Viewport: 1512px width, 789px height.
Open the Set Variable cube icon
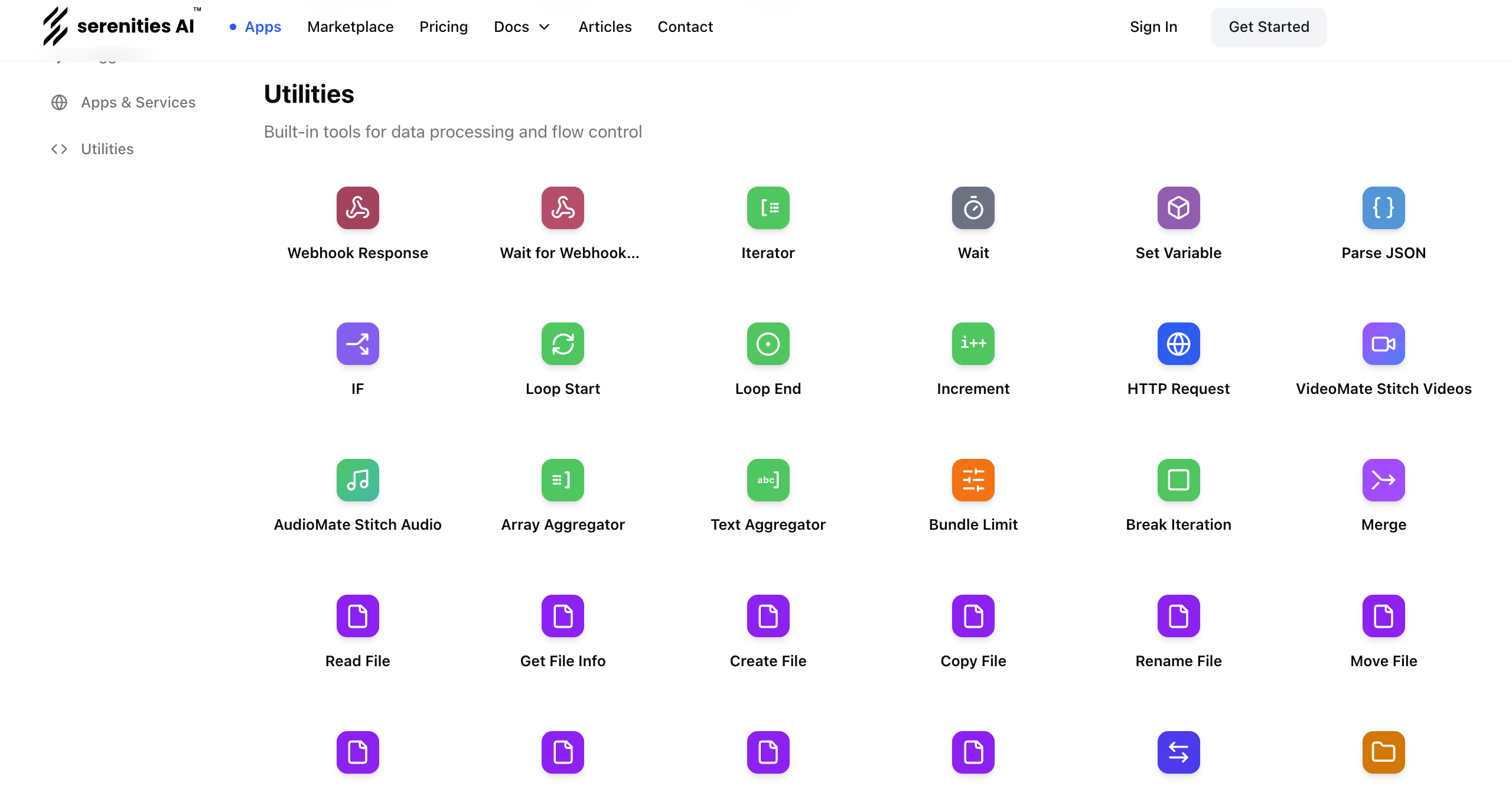pyautogui.click(x=1178, y=208)
